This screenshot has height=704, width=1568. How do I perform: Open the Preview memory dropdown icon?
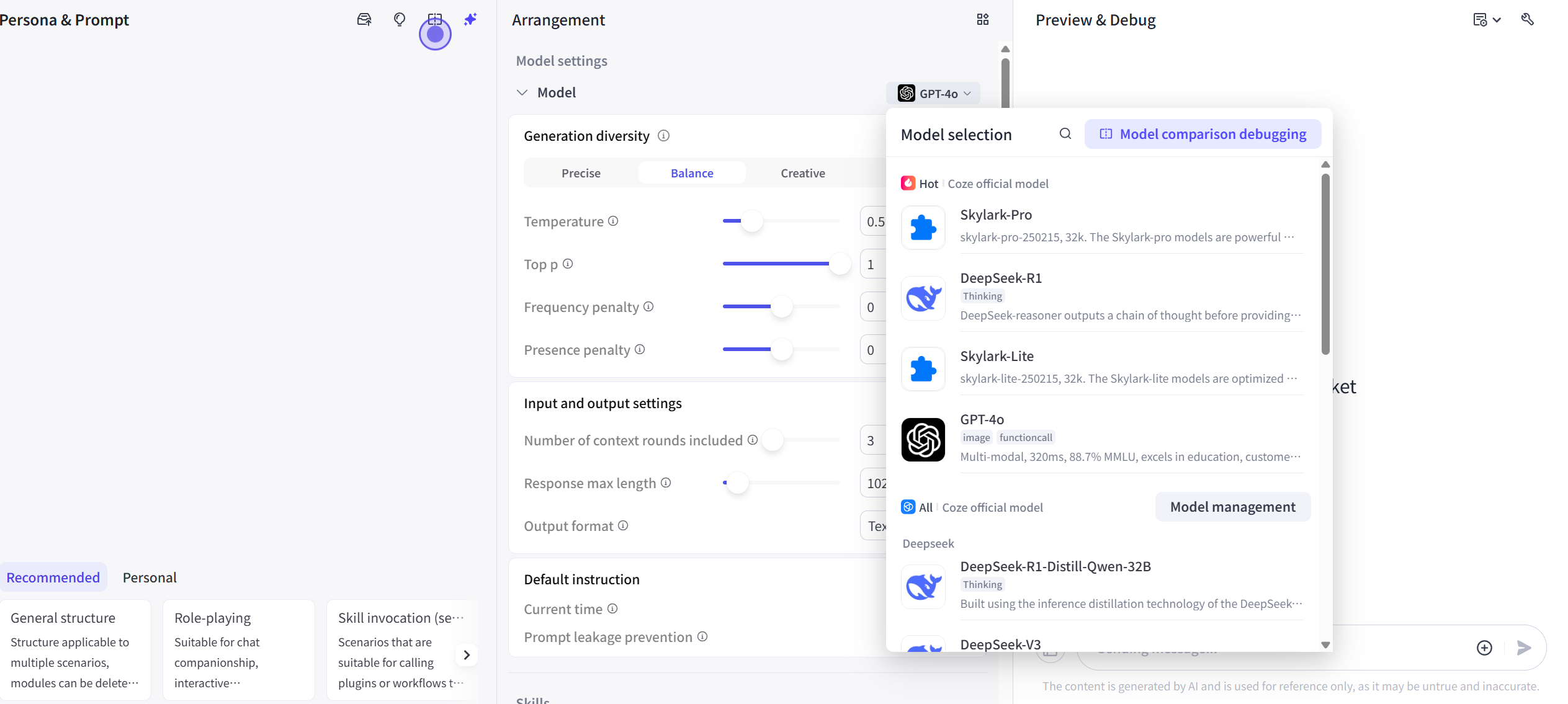pos(1487,20)
